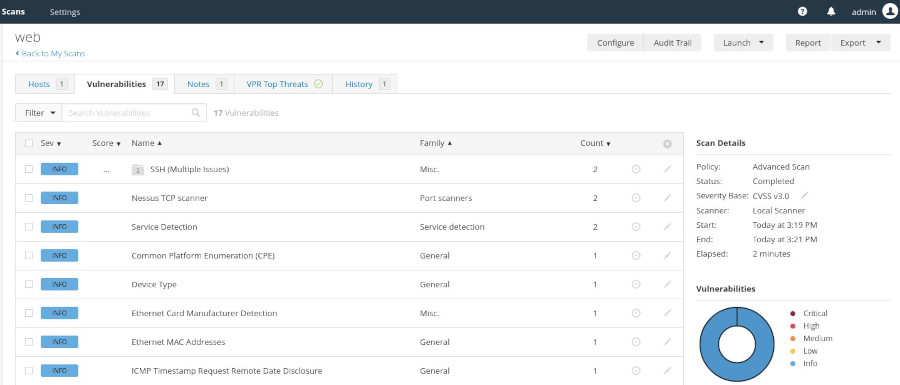Open the help question mark icon
Viewport: 900px width, 385px height.
(x=802, y=11)
